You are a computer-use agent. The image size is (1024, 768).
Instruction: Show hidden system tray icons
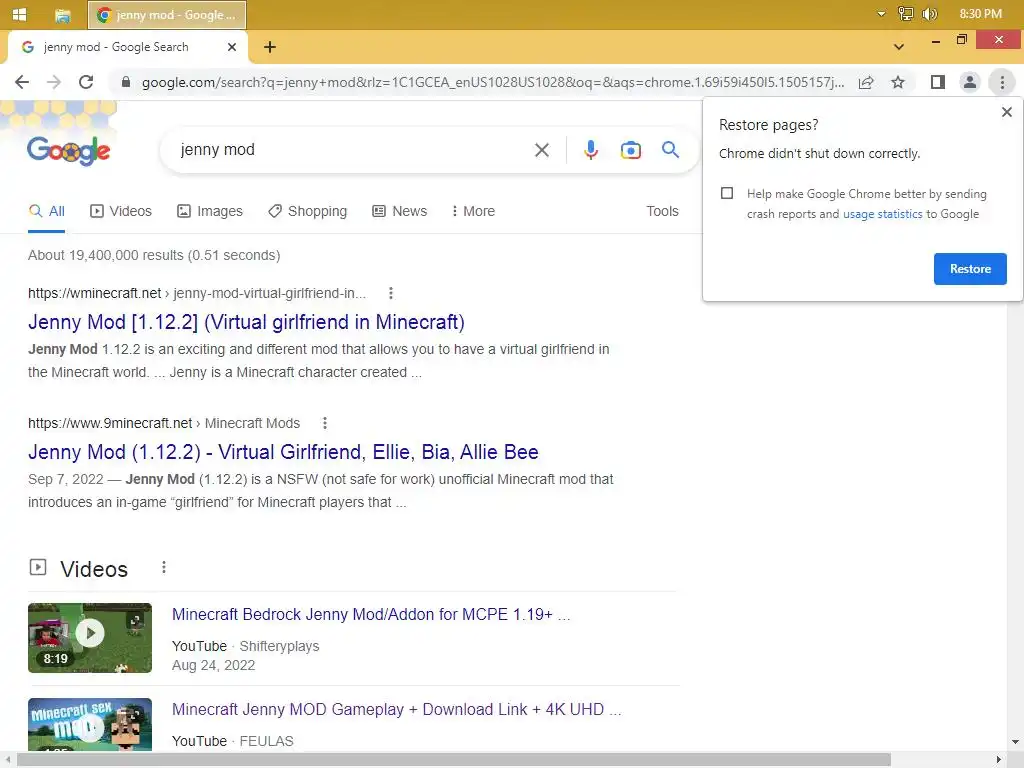point(881,14)
